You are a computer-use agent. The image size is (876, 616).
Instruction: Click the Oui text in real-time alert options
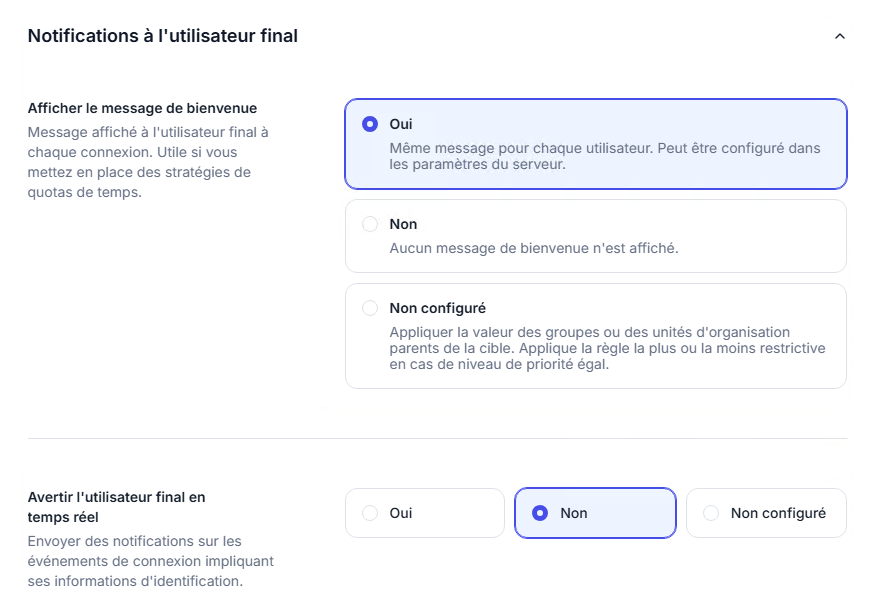point(401,513)
